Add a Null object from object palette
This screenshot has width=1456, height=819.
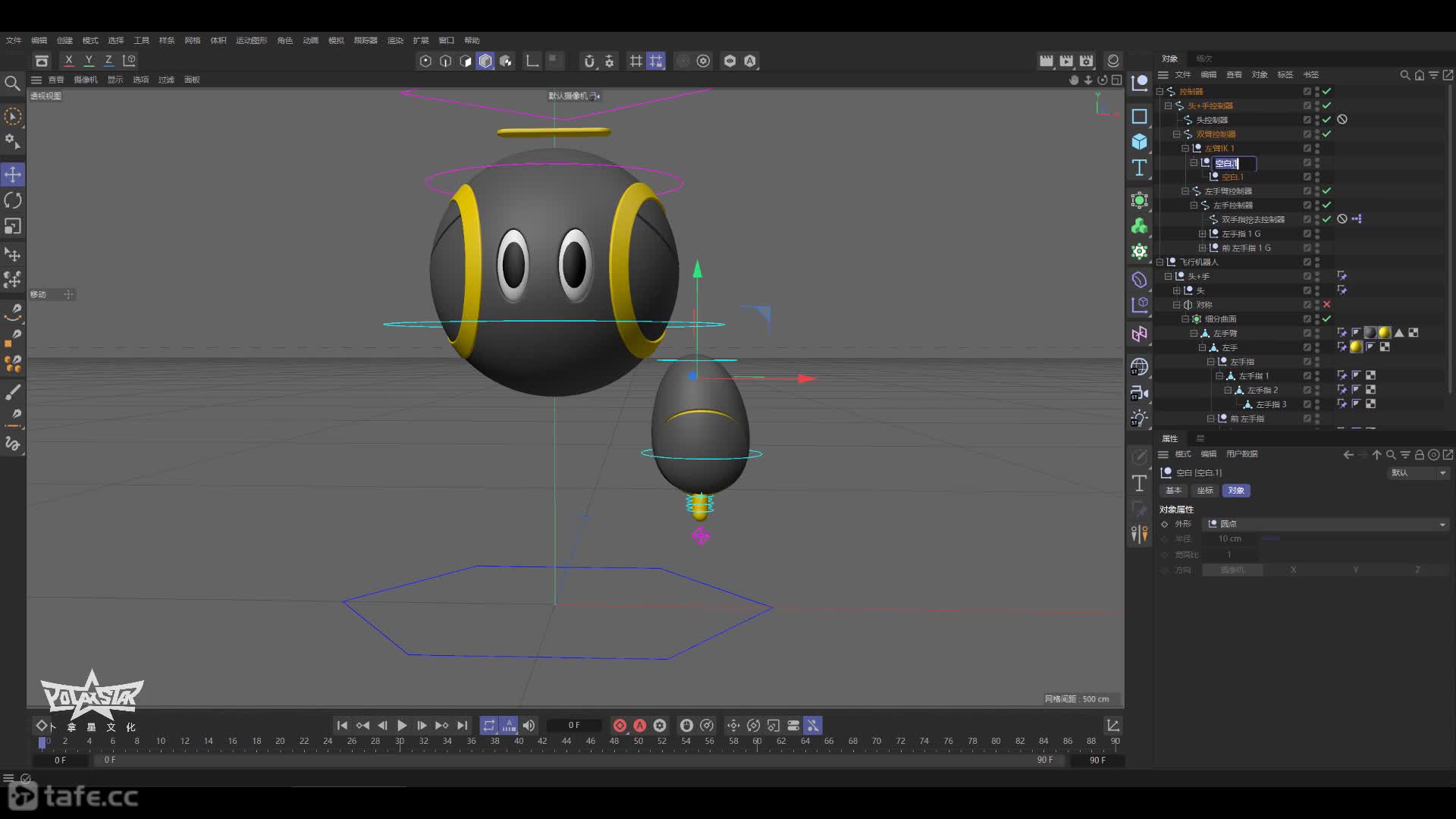point(1139,83)
